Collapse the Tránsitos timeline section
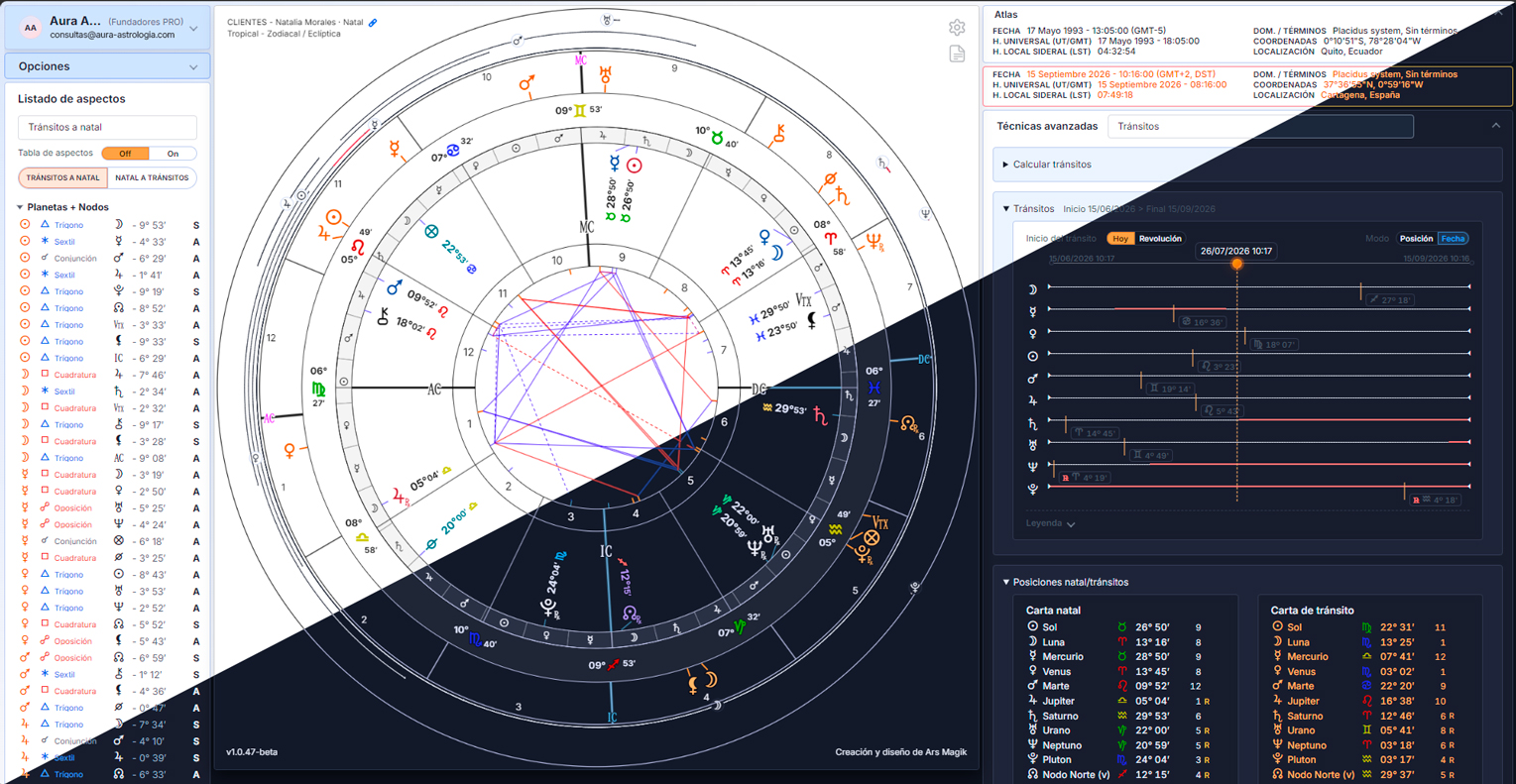Screen dimensions: 1516x784 [x=1005, y=209]
